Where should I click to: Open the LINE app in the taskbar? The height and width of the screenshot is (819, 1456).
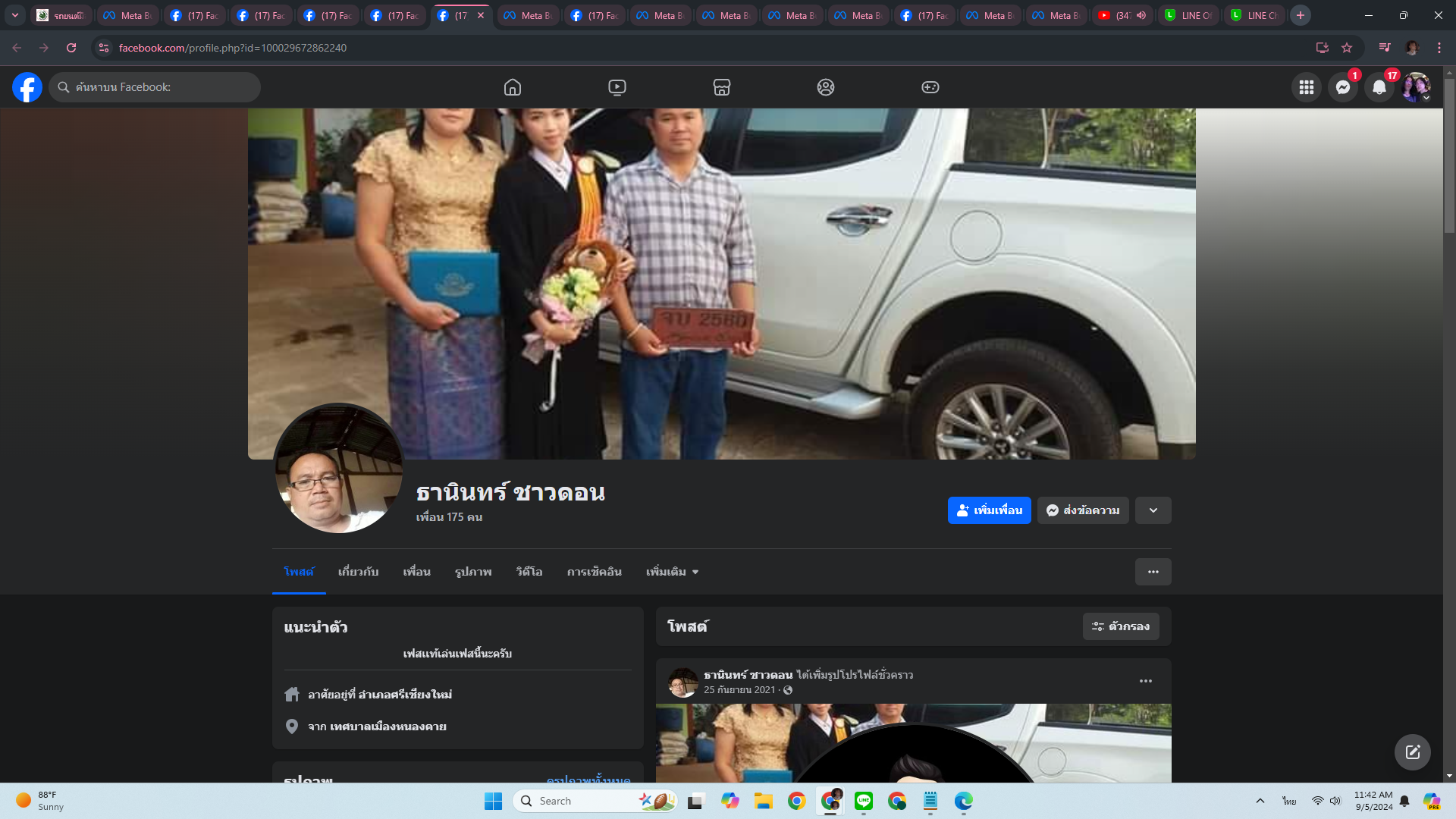tap(864, 801)
